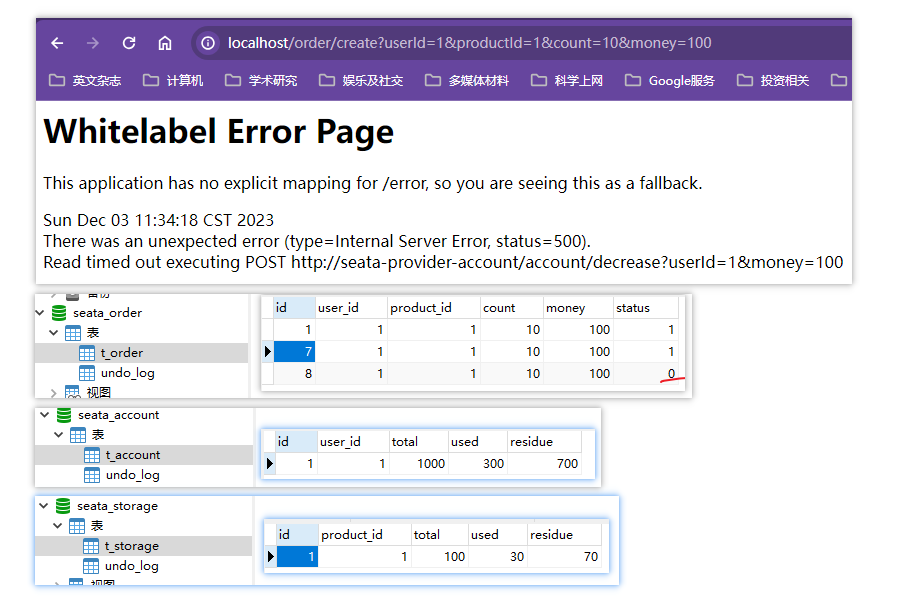
Task: Open the t_order table
Action: click(121, 353)
